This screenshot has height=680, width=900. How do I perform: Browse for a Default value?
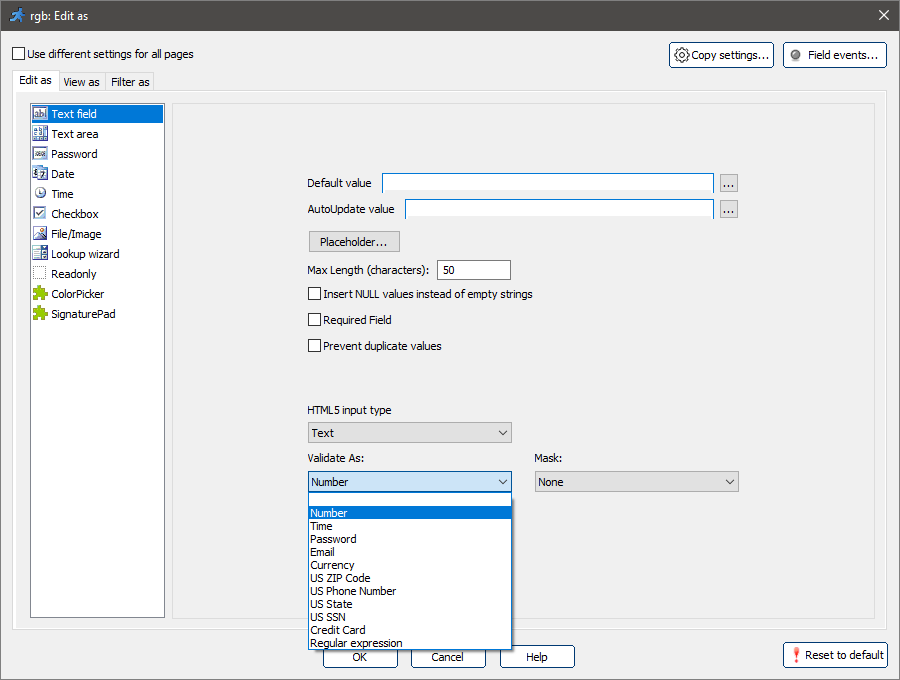(x=728, y=183)
